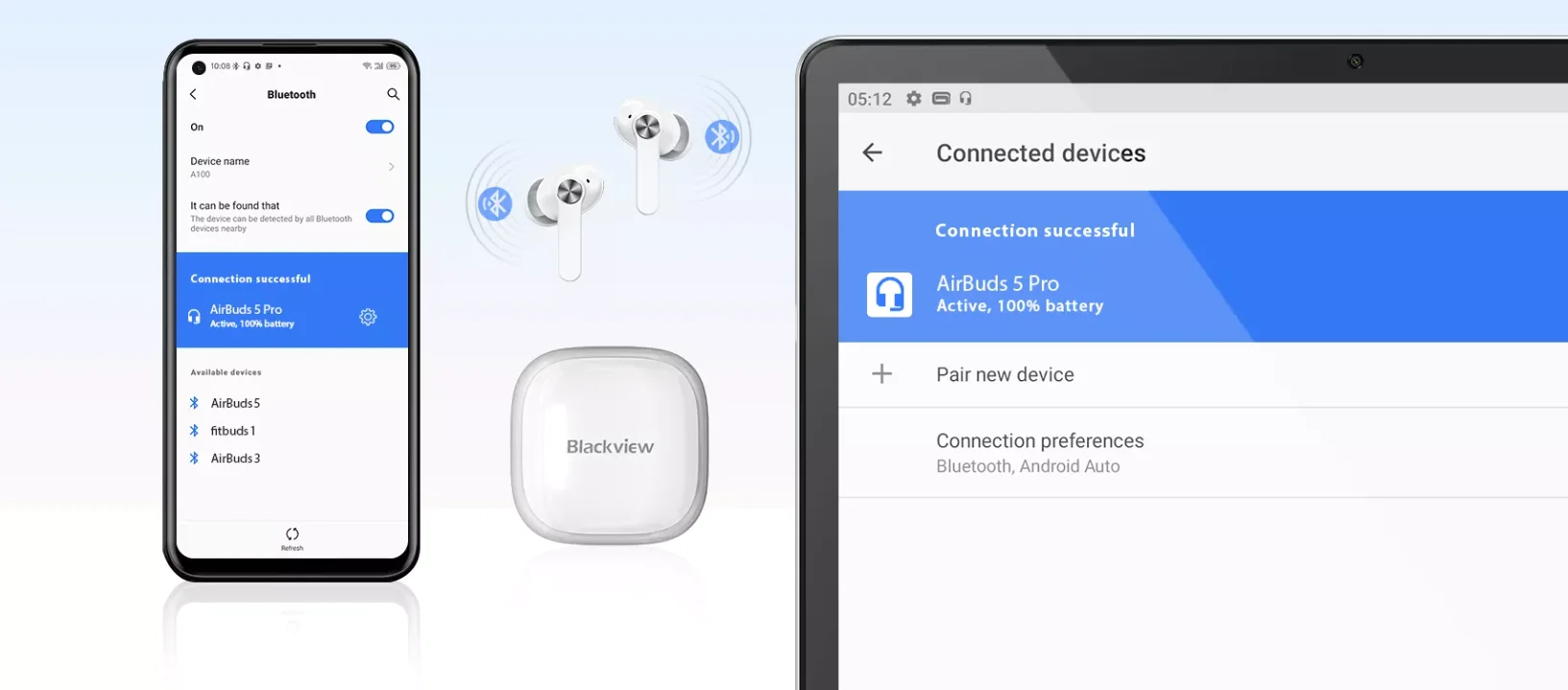This screenshot has height=690, width=1568.
Task: Tap AirBuds 5 Pro headphone icon on tablet
Action: tap(889, 295)
